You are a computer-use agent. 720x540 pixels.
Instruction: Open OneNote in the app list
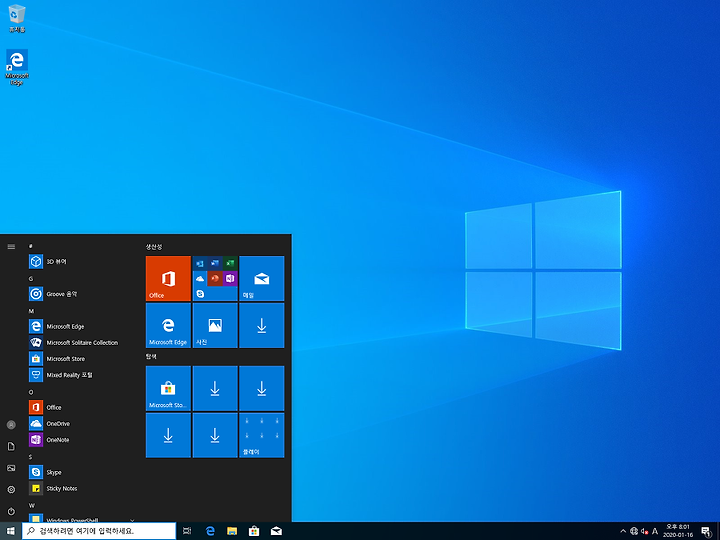[80, 440]
